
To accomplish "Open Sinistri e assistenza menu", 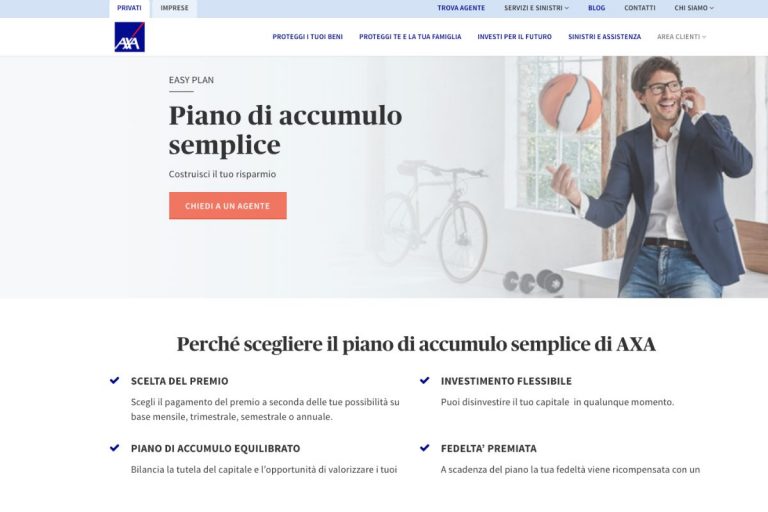I will [x=604, y=37].
